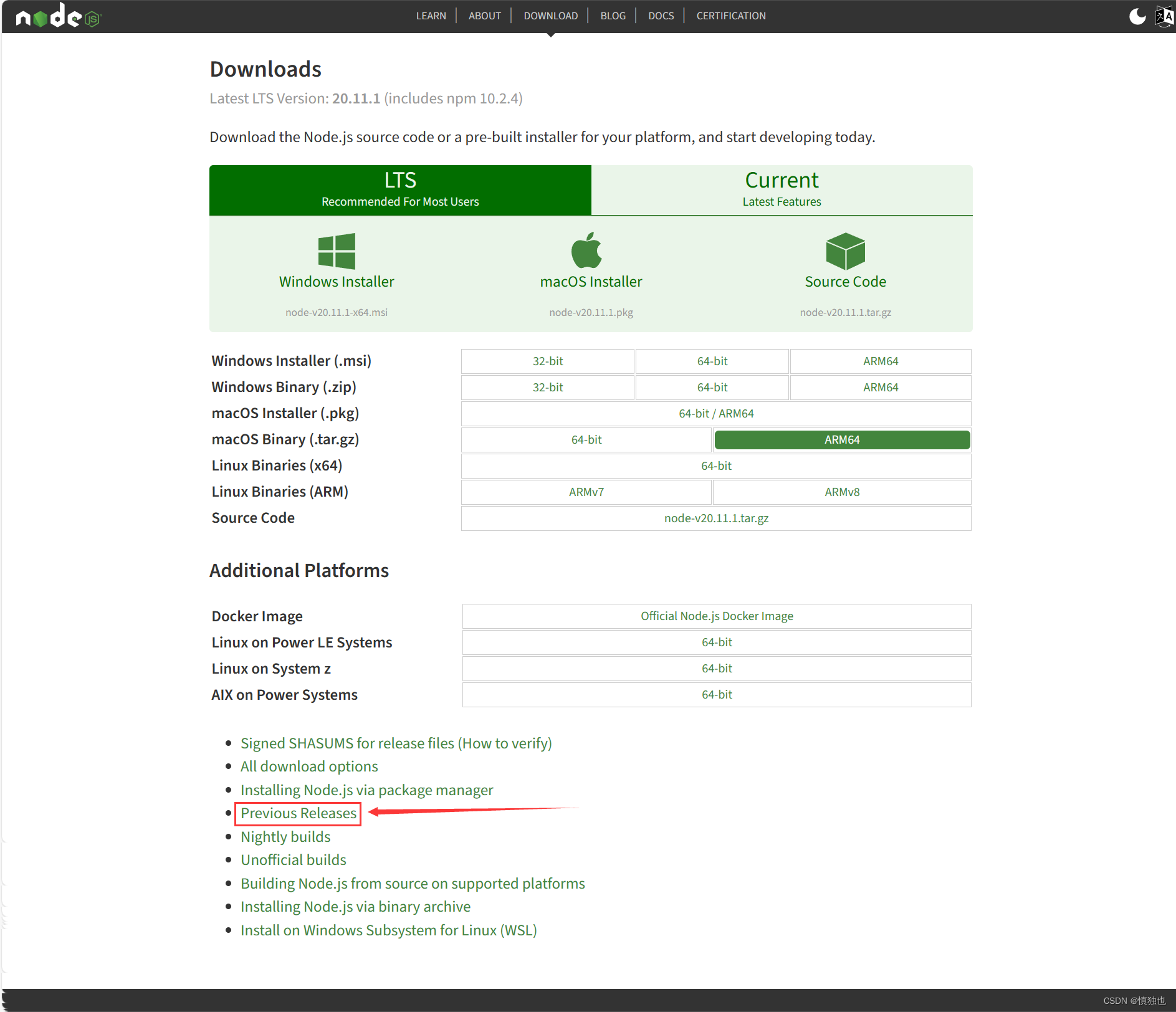Open Signed SHASUMS for release files link
The width and height of the screenshot is (1176, 1012).
(348, 743)
